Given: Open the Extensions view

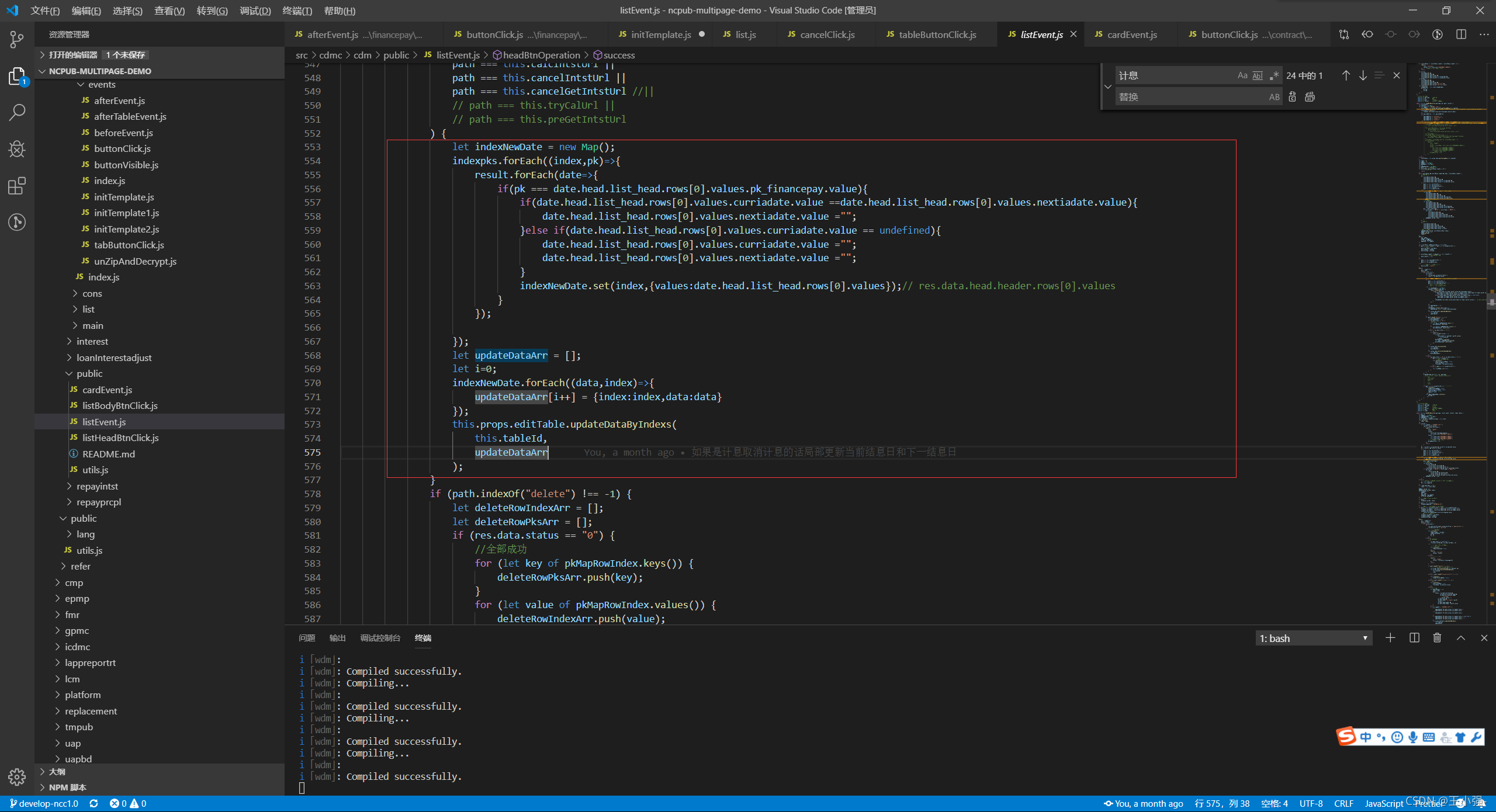Looking at the screenshot, I should click(x=17, y=186).
